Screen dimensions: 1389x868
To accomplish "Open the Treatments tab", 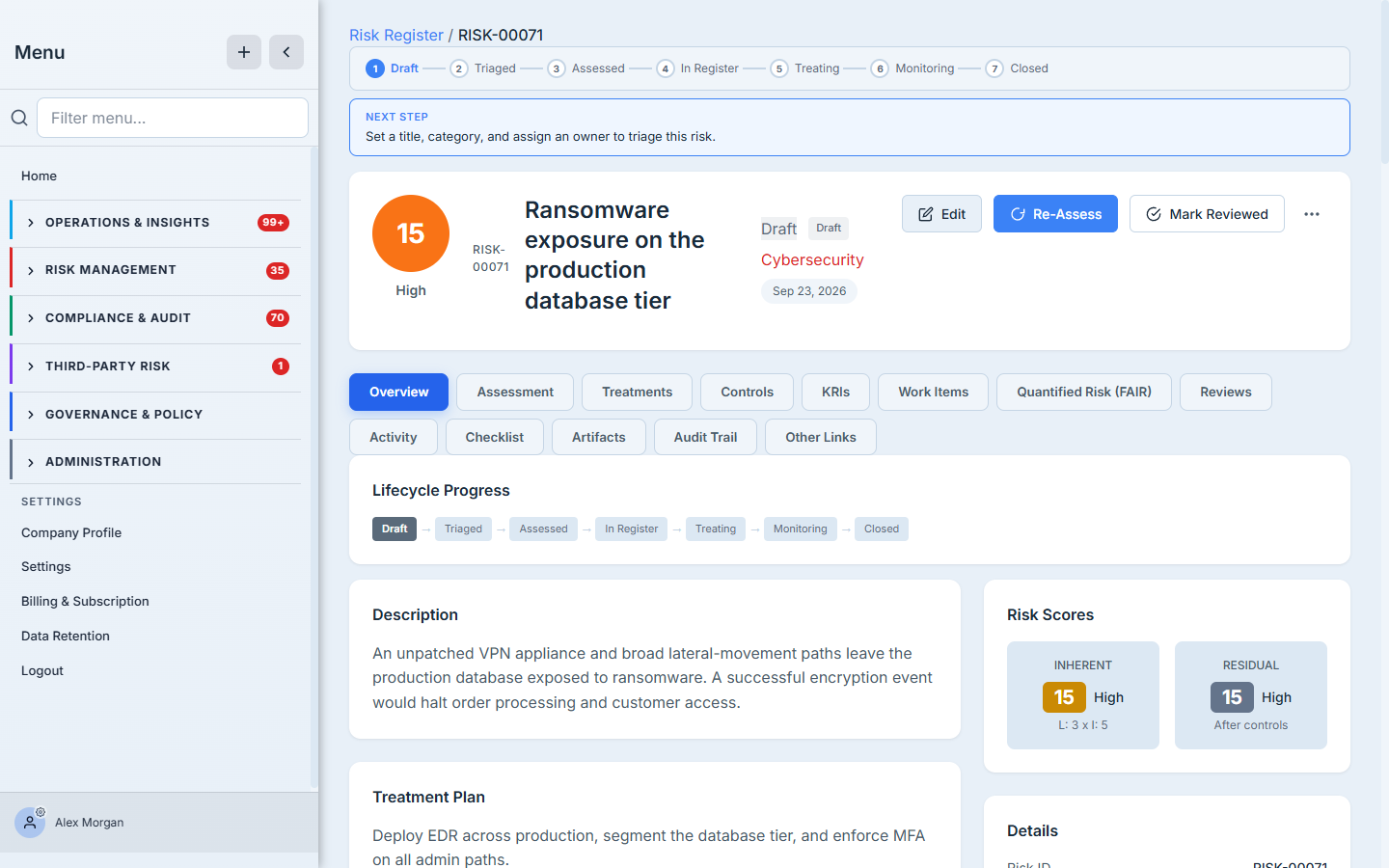I will (x=637, y=392).
